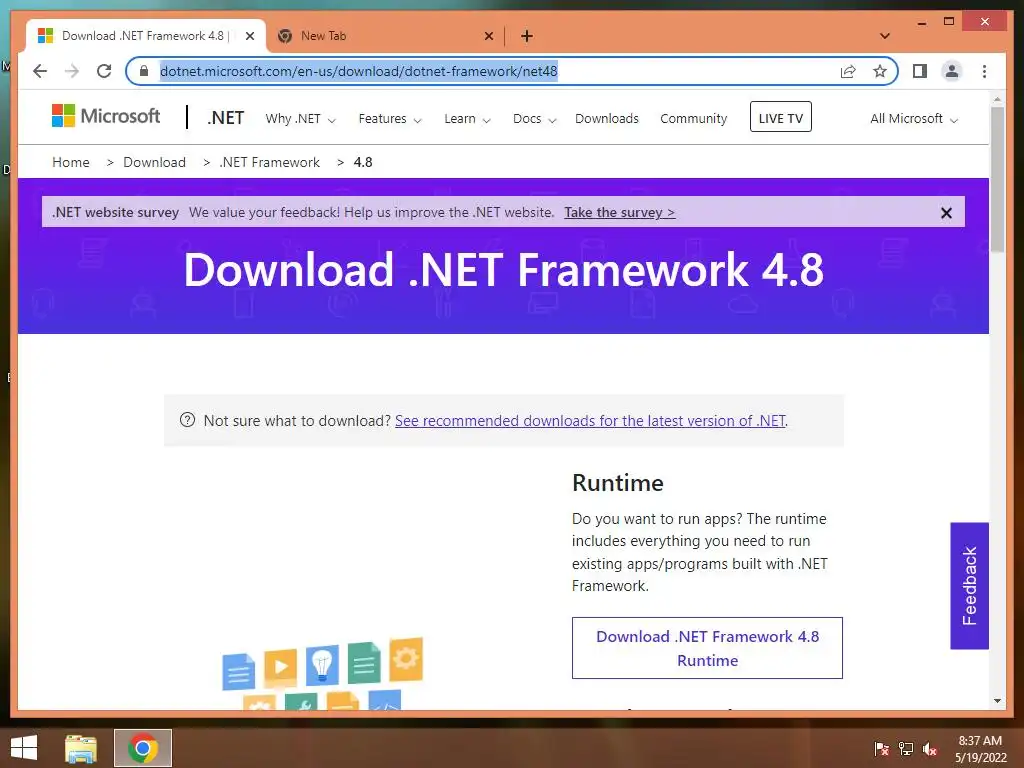Click the Chrome taskbar icon
The image size is (1024, 768).
(x=142, y=748)
